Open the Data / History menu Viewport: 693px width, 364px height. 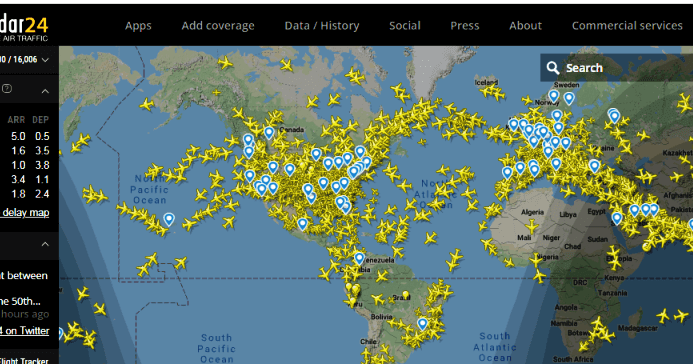(322, 26)
